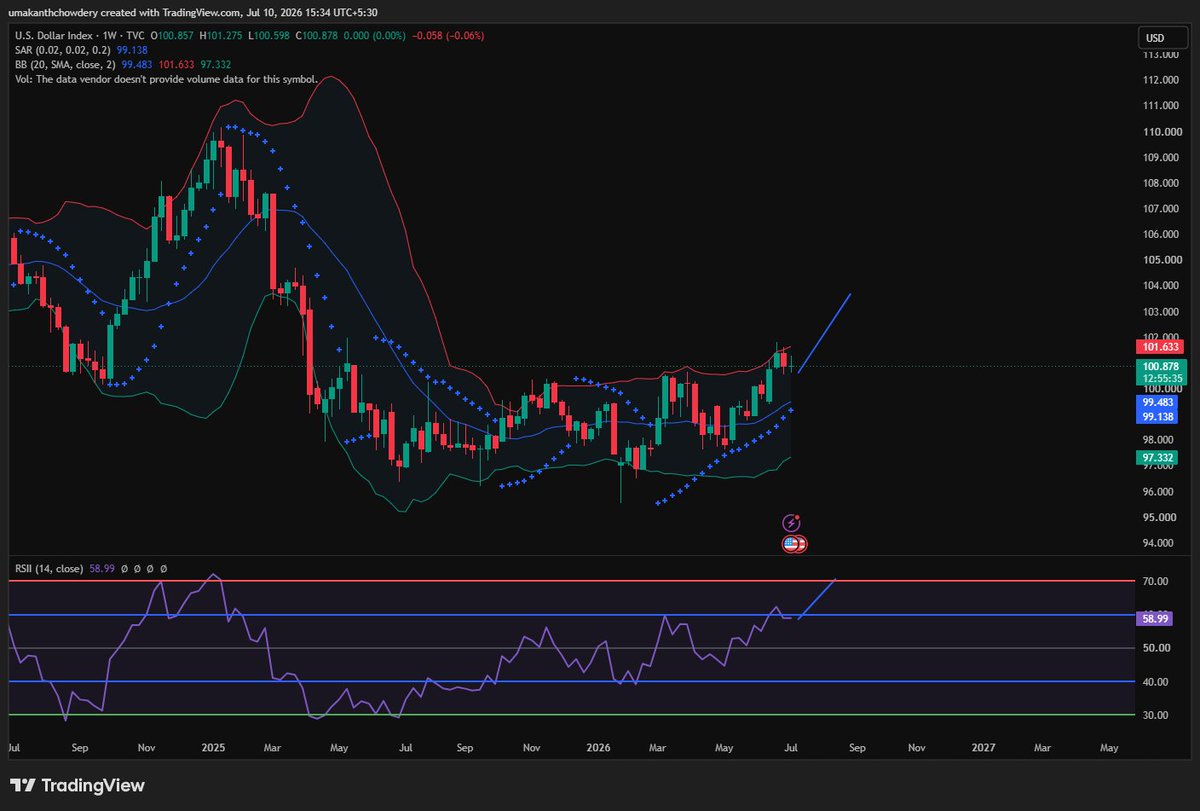Click the SAR (0.02, 0.02, 0.2) indicator legend
The width and height of the screenshot is (1200, 811).
click(x=62, y=50)
